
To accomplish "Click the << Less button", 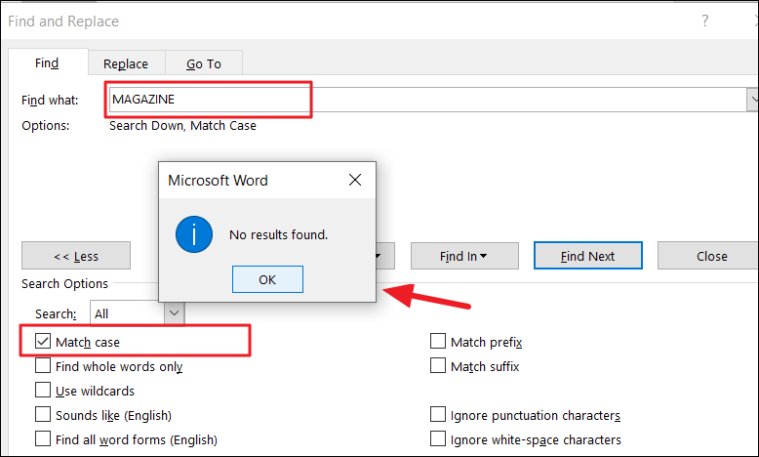I will [76, 256].
